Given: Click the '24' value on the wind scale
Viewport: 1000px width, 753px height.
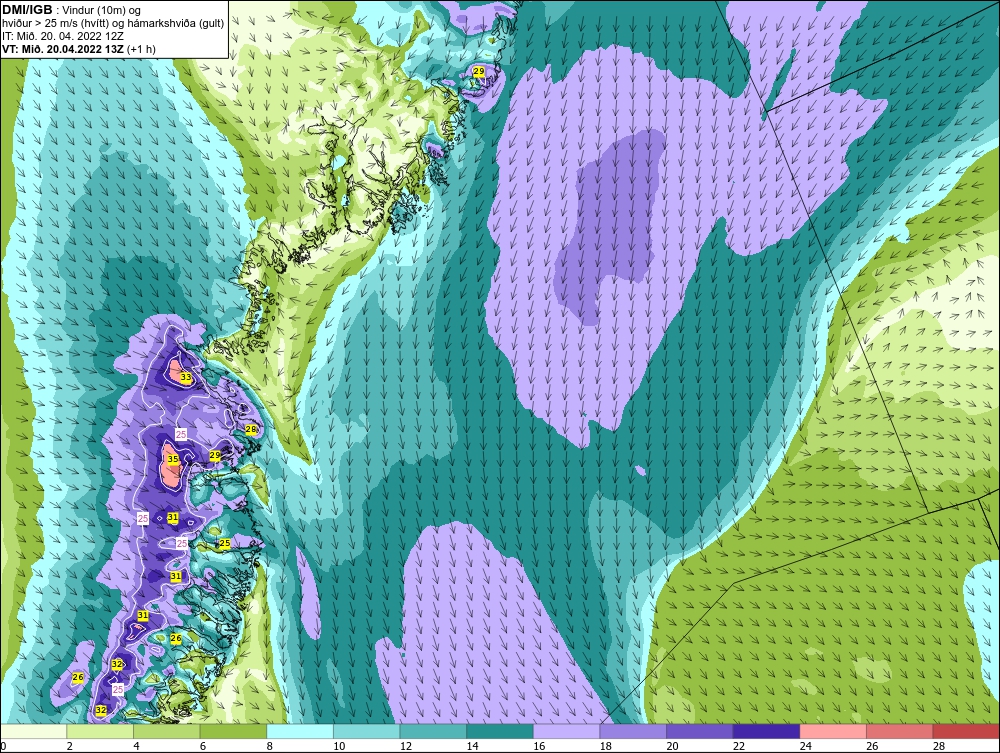Looking at the screenshot, I should click(805, 746).
